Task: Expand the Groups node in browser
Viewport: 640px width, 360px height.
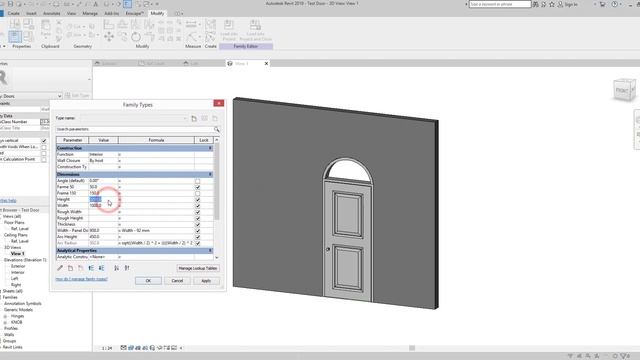Action: [1, 341]
